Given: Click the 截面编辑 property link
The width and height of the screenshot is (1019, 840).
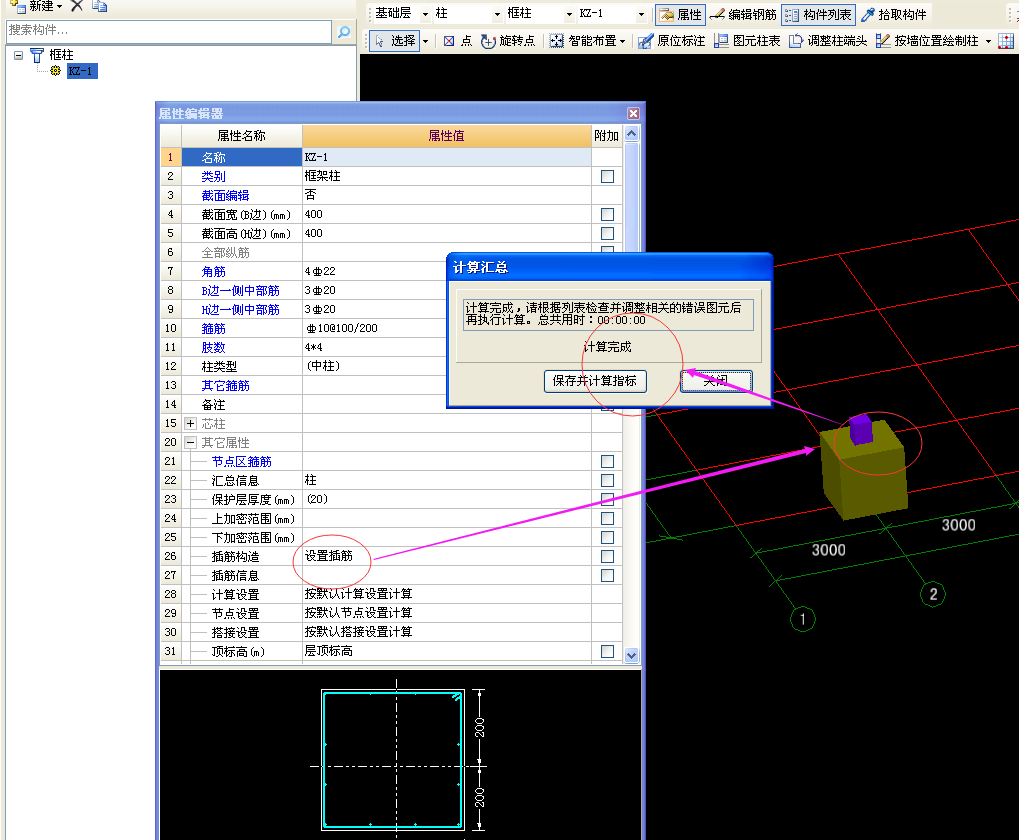Looking at the screenshot, I should click(225, 196).
